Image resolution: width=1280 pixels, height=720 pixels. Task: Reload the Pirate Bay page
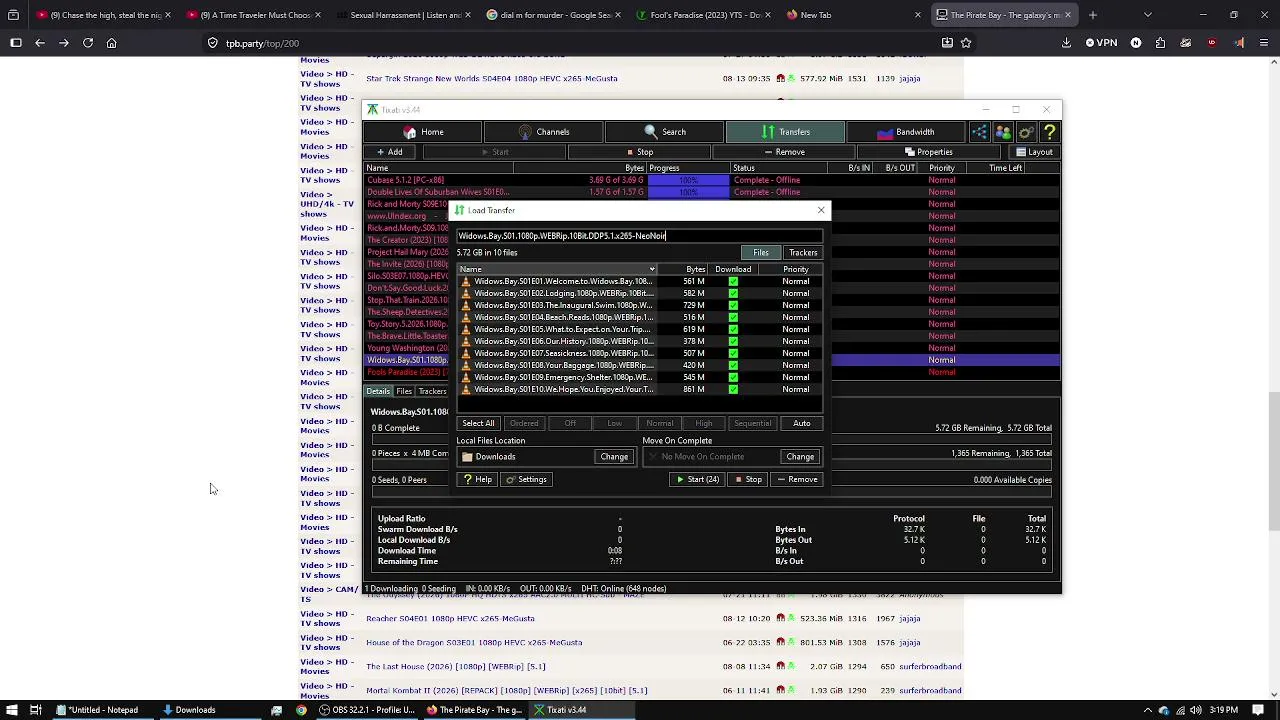[x=88, y=43]
